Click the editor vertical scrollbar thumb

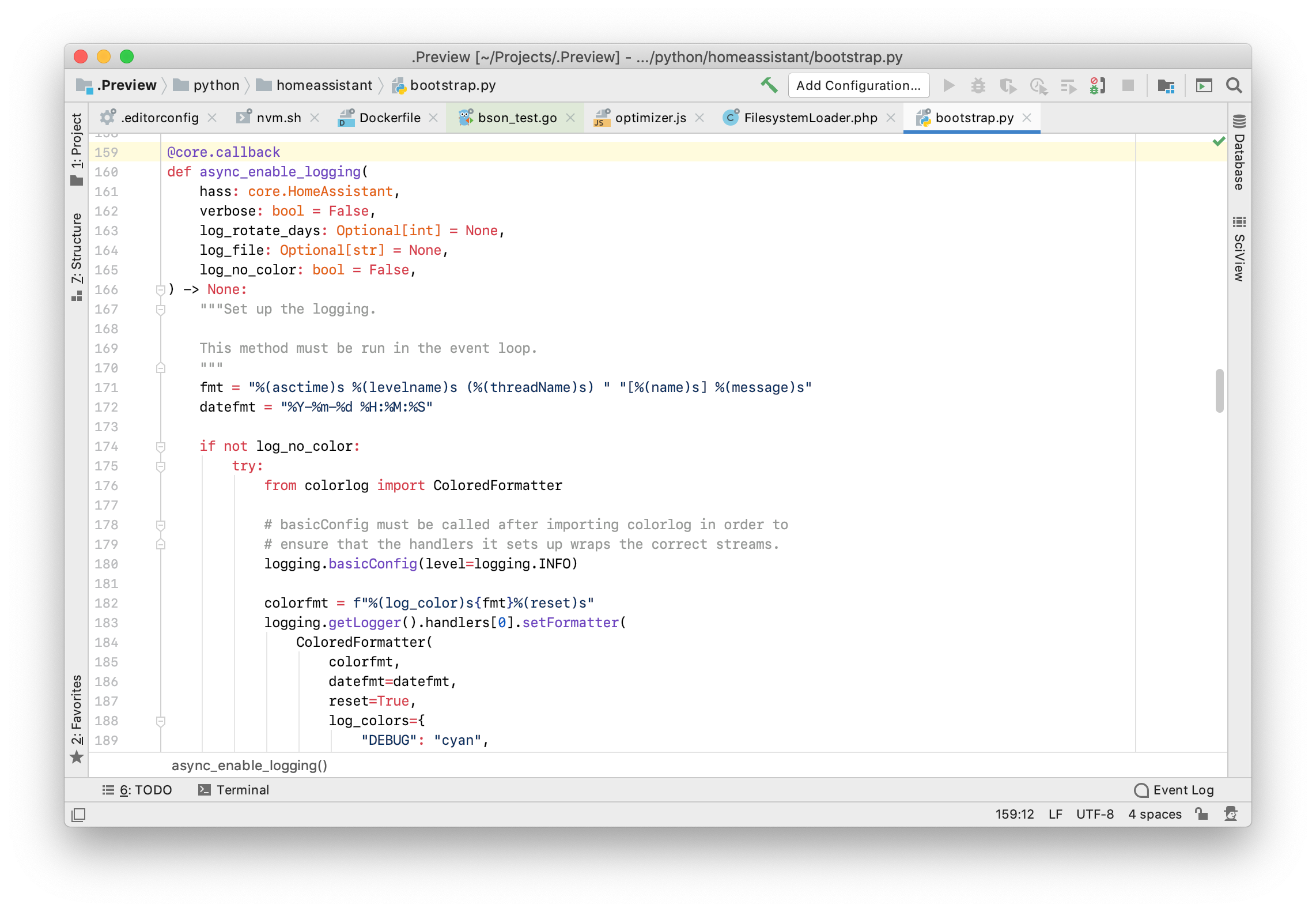coord(1219,391)
